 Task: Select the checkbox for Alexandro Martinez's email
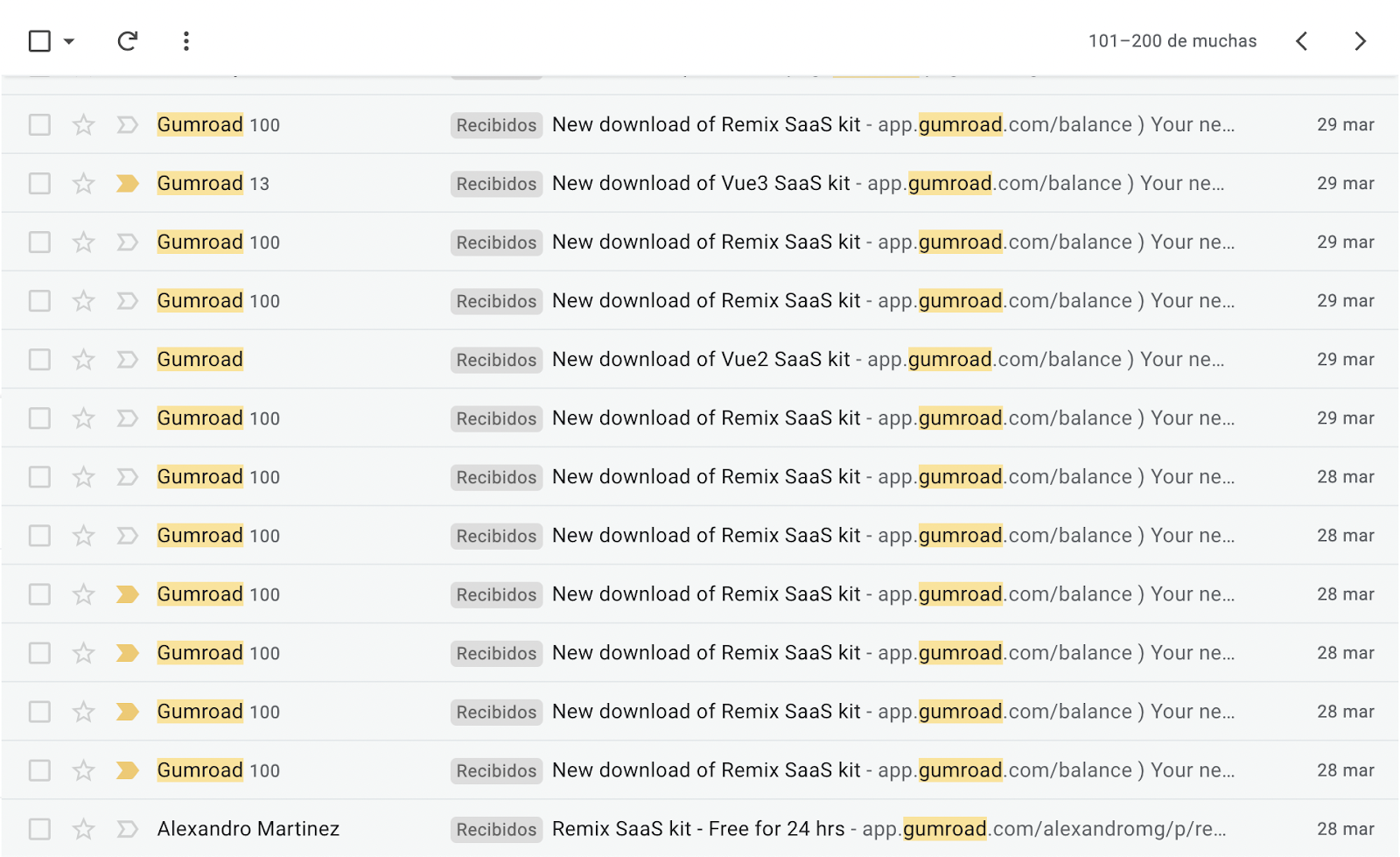[x=39, y=828]
